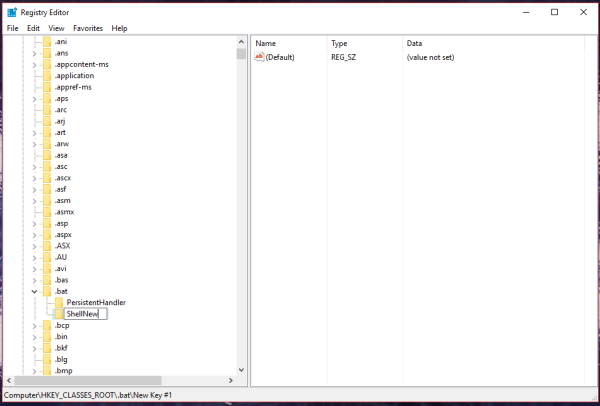Click the .appcontent-ms folder icon
Screen dimensions: 600x406
pos(47,64)
